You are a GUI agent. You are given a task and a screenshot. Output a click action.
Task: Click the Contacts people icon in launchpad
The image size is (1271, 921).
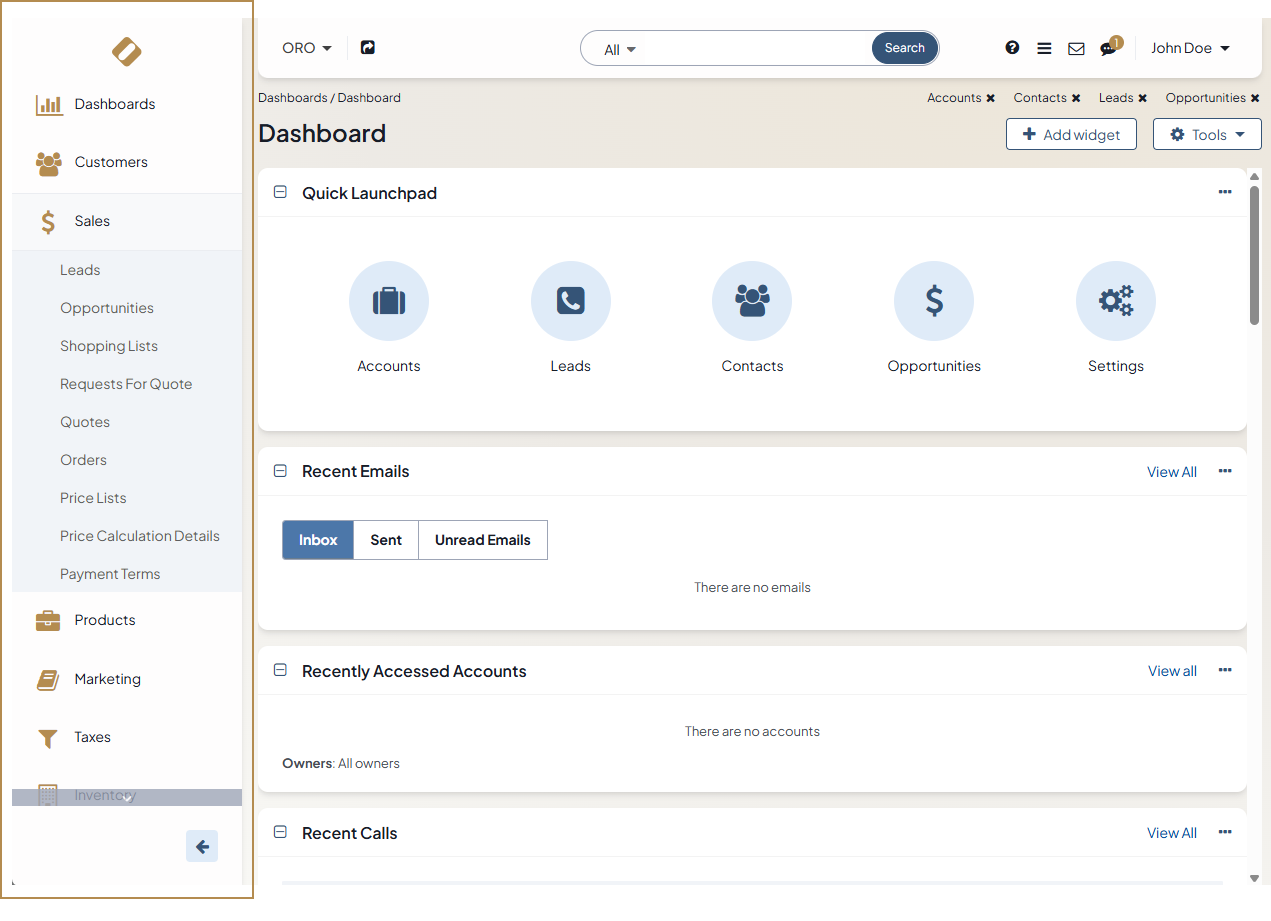click(x=752, y=301)
